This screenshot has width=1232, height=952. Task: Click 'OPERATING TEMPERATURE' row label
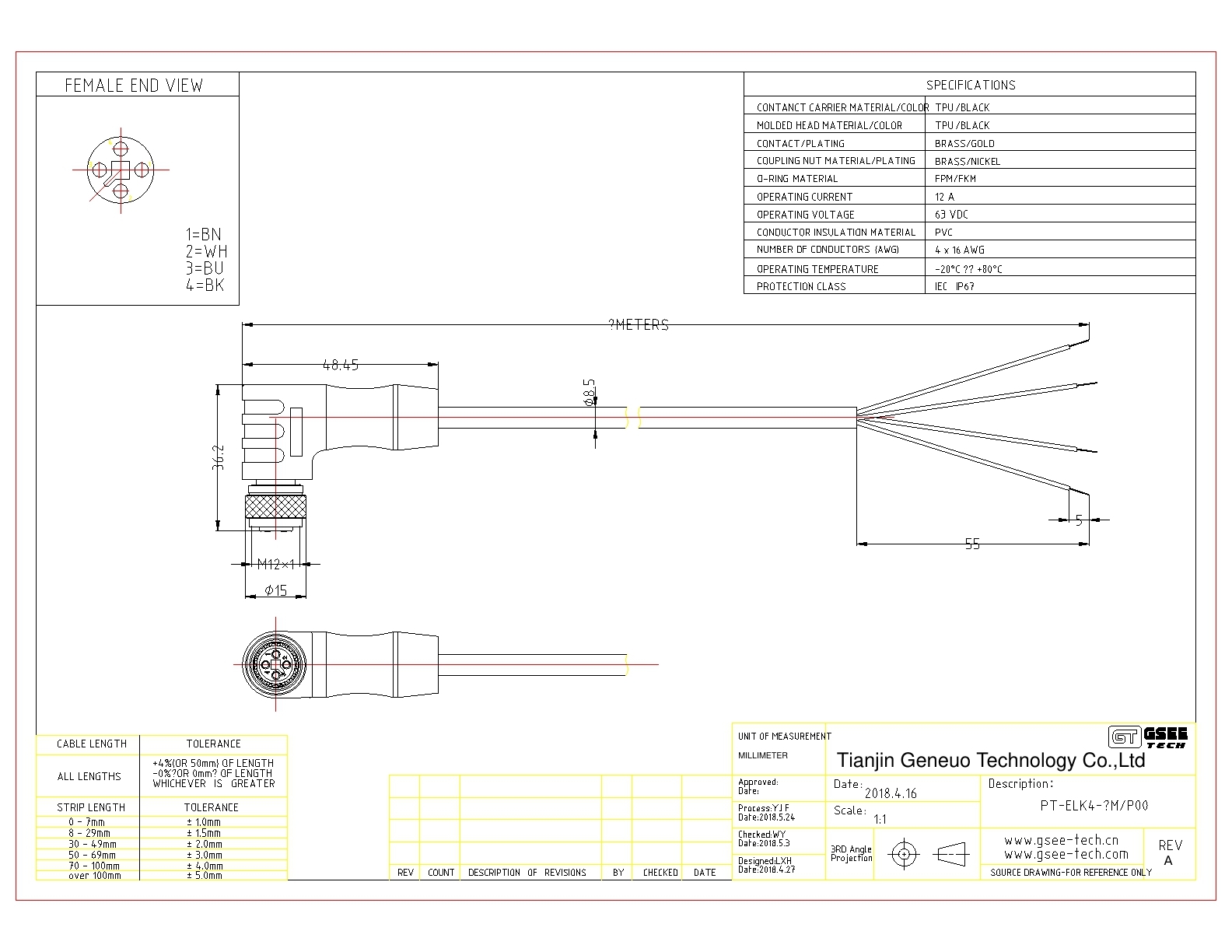(817, 268)
